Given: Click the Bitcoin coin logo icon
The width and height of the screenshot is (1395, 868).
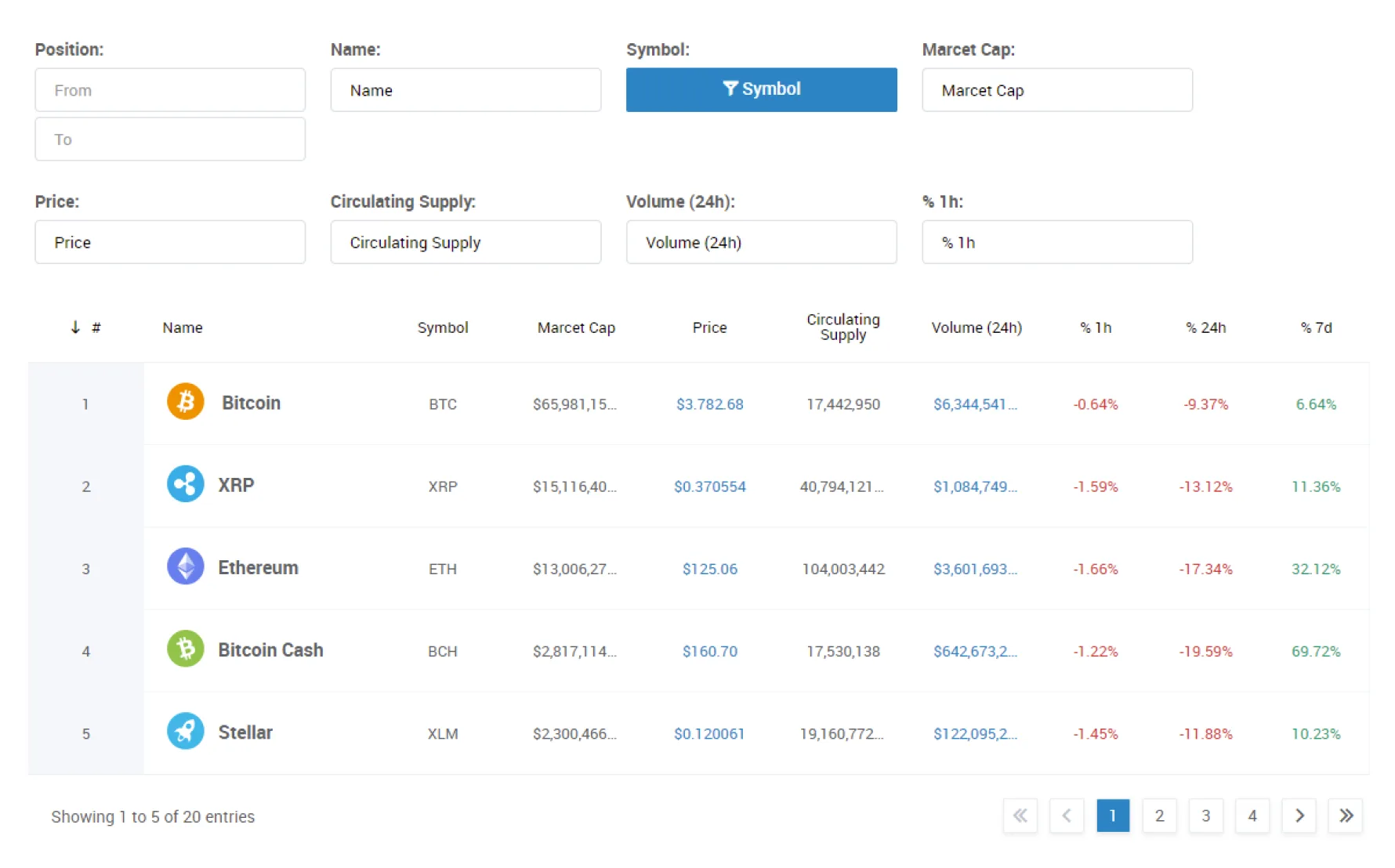Looking at the screenshot, I should (x=186, y=402).
